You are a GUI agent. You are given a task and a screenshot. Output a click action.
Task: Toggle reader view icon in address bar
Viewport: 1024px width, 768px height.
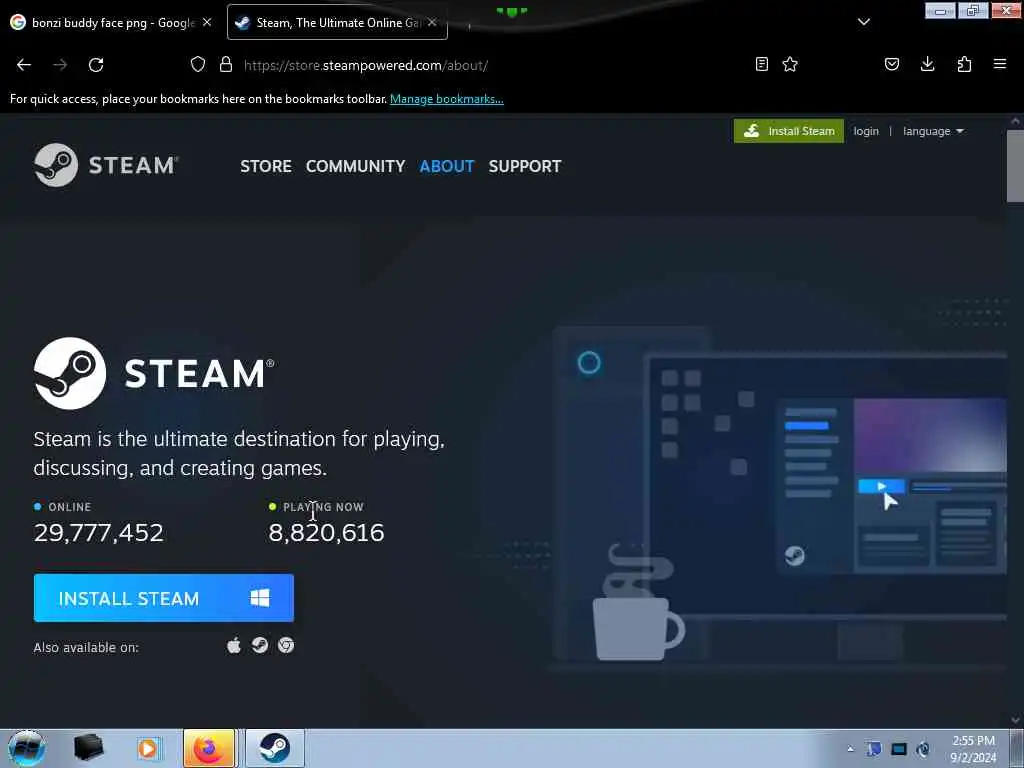[x=761, y=64]
